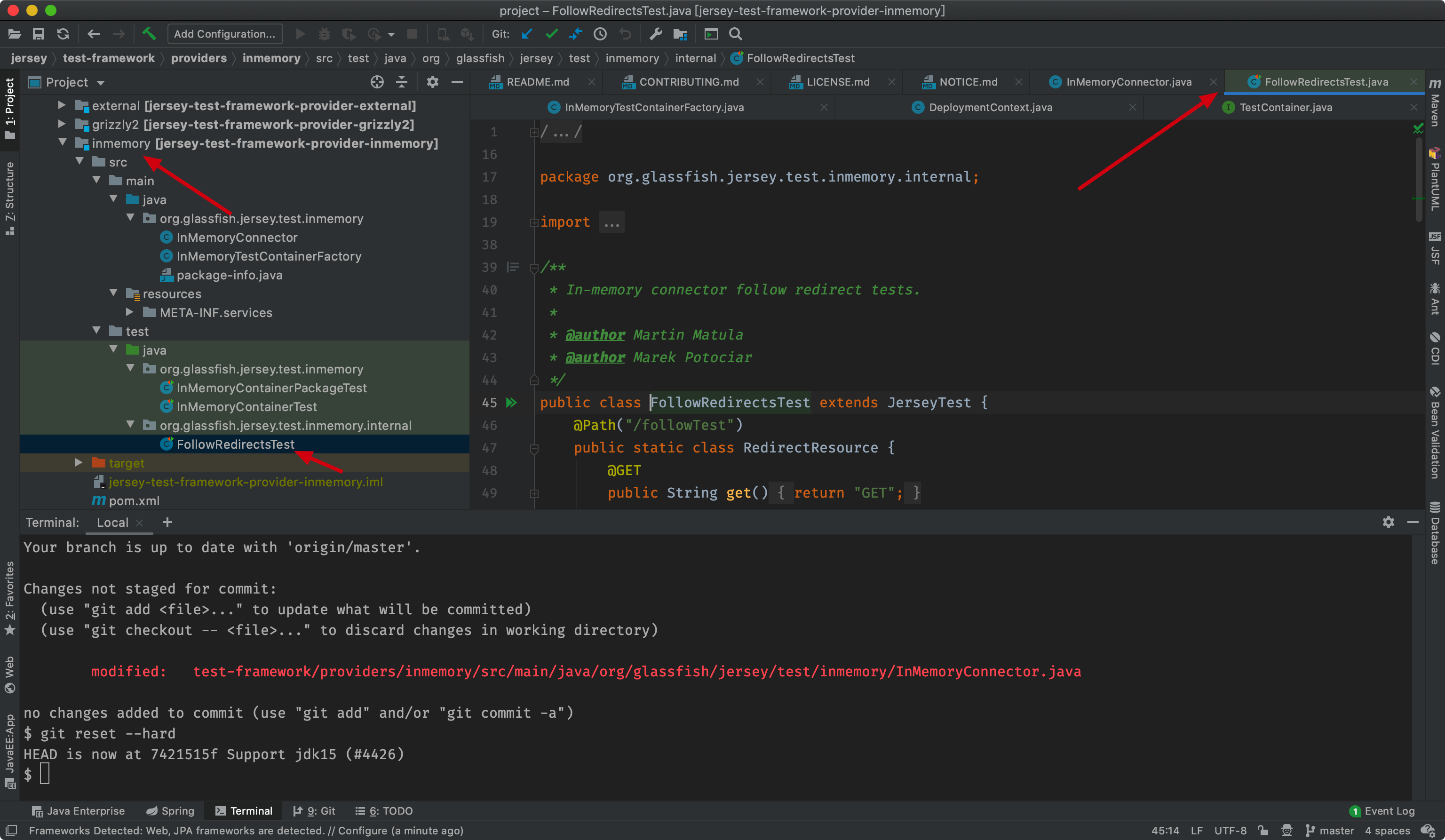Collapse all in Project panel

(x=402, y=82)
